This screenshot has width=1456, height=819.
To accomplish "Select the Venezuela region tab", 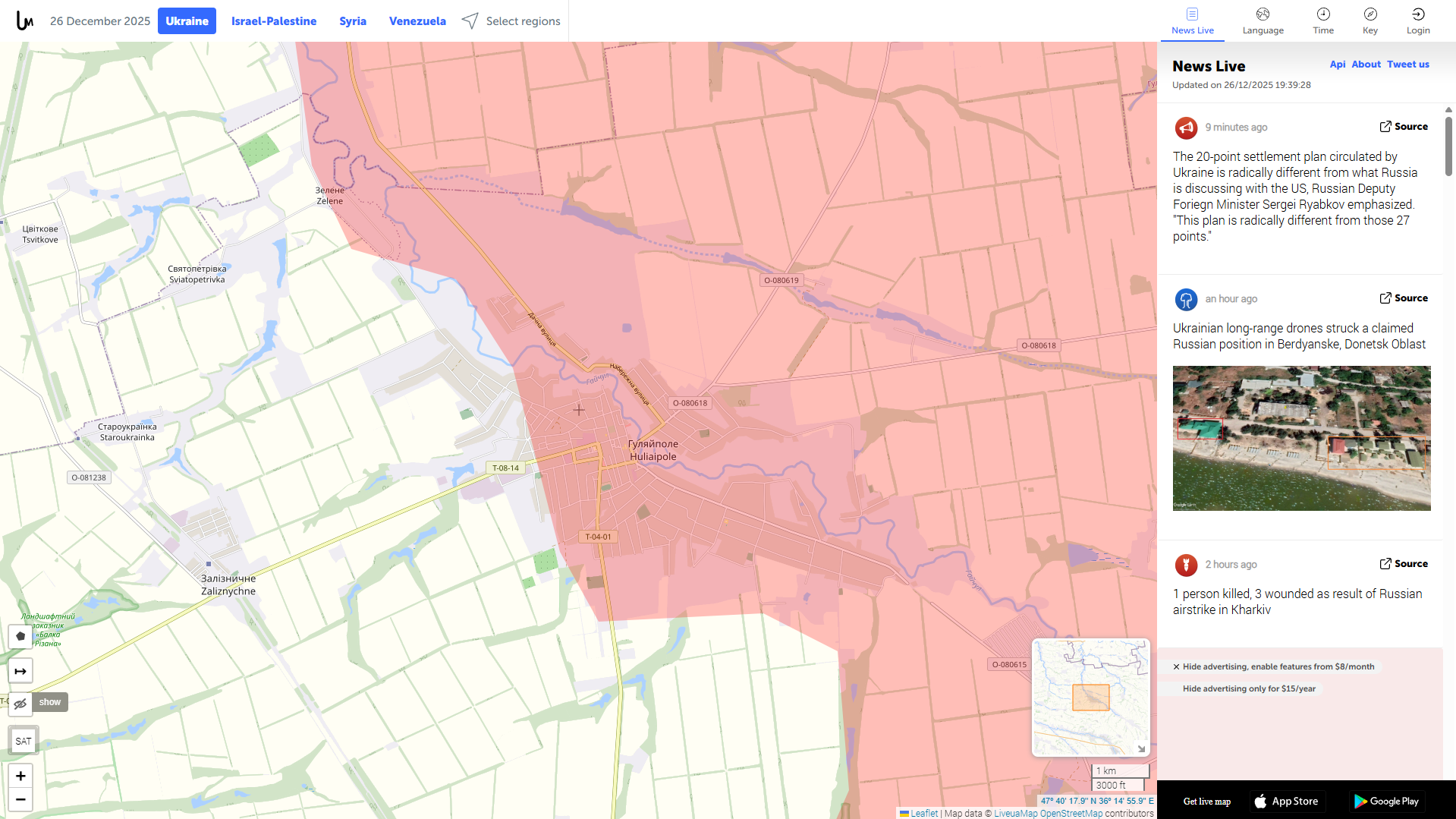I will tap(417, 21).
